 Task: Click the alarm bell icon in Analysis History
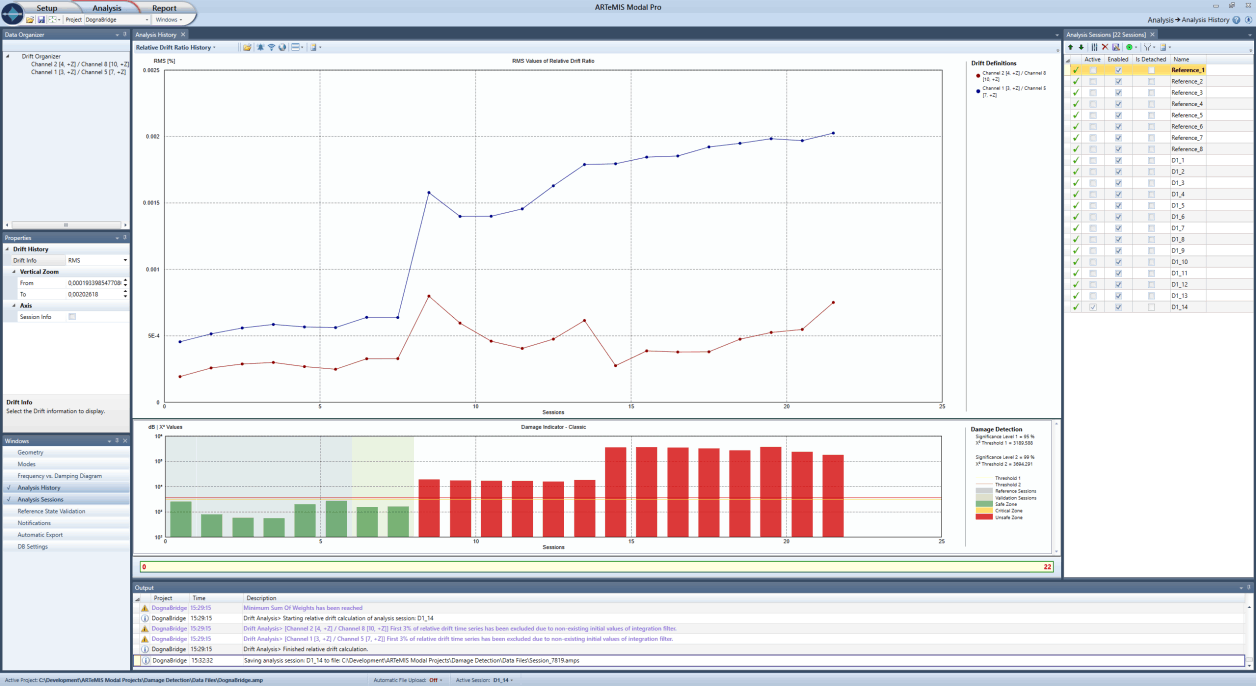(260, 47)
